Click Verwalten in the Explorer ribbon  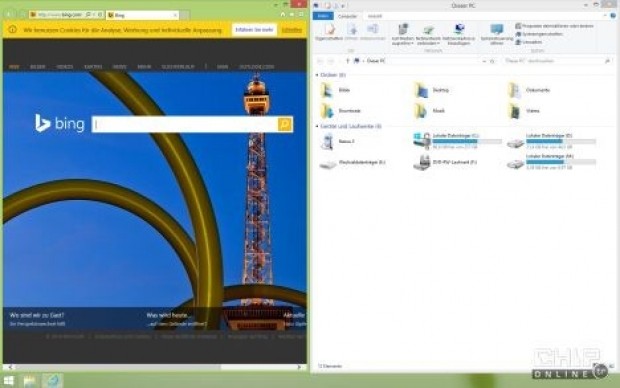tap(529, 42)
